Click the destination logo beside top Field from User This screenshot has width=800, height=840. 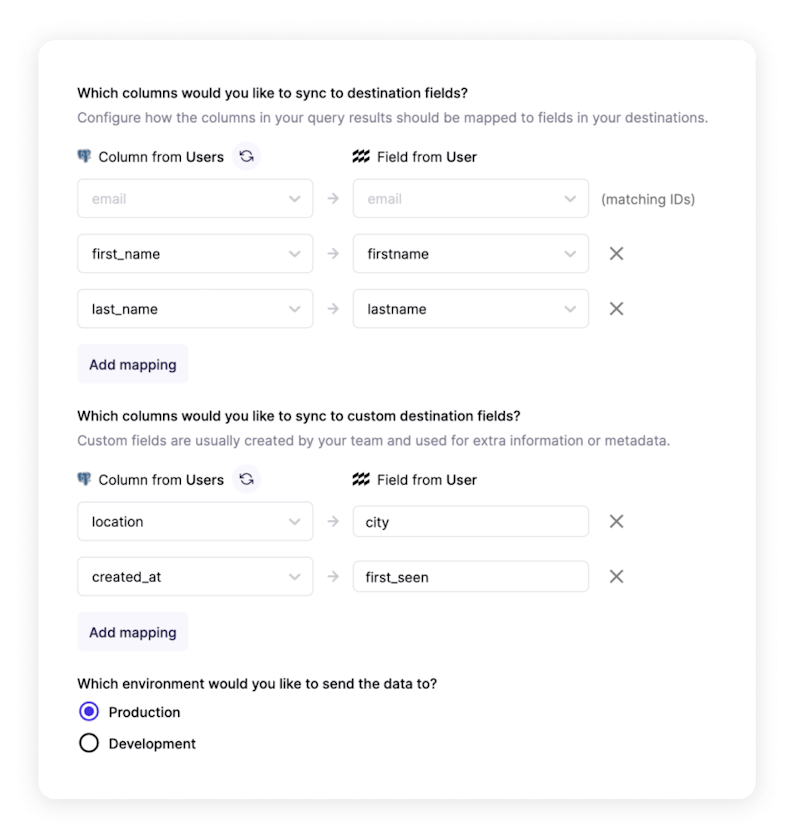pos(361,156)
